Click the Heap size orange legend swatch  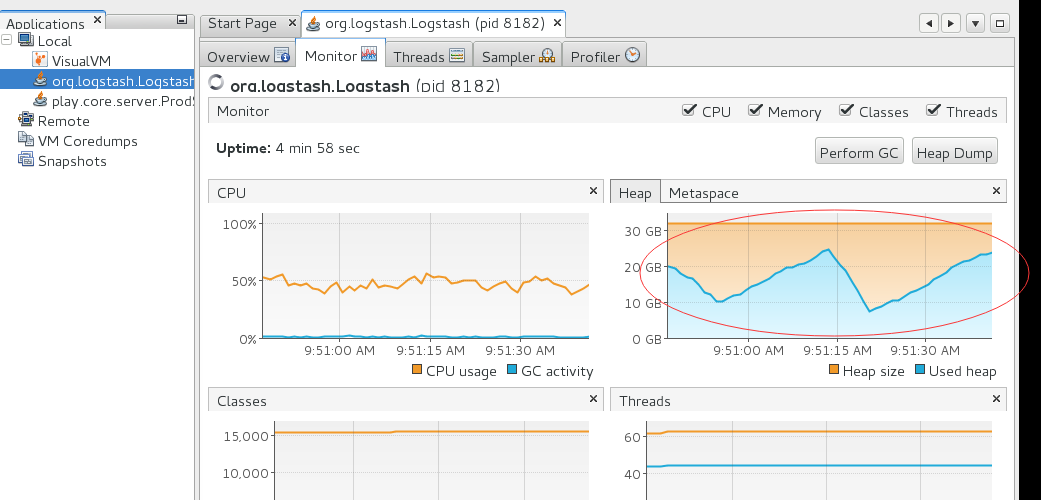[x=833, y=370]
